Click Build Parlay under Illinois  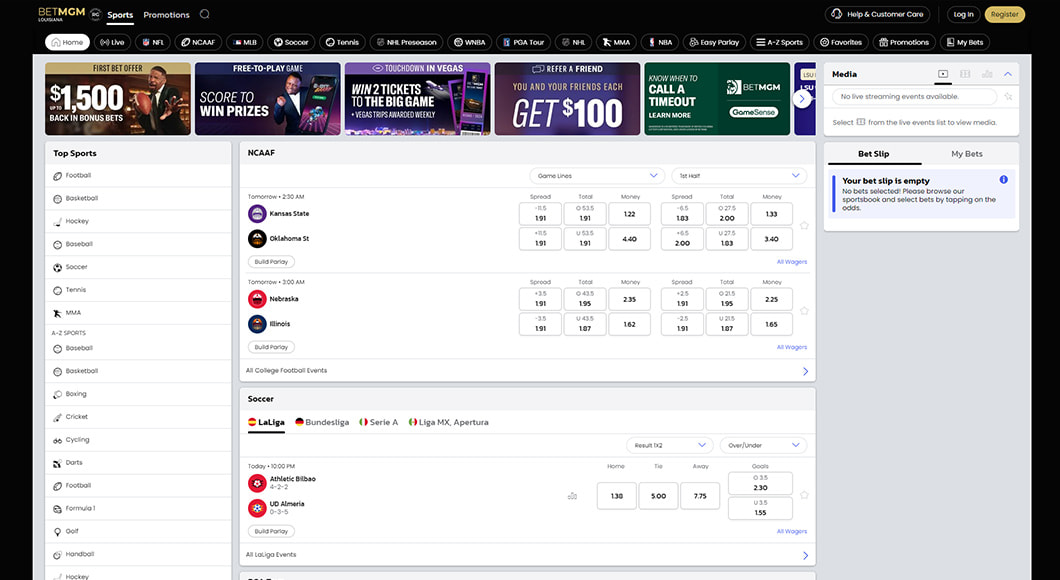tap(271, 347)
